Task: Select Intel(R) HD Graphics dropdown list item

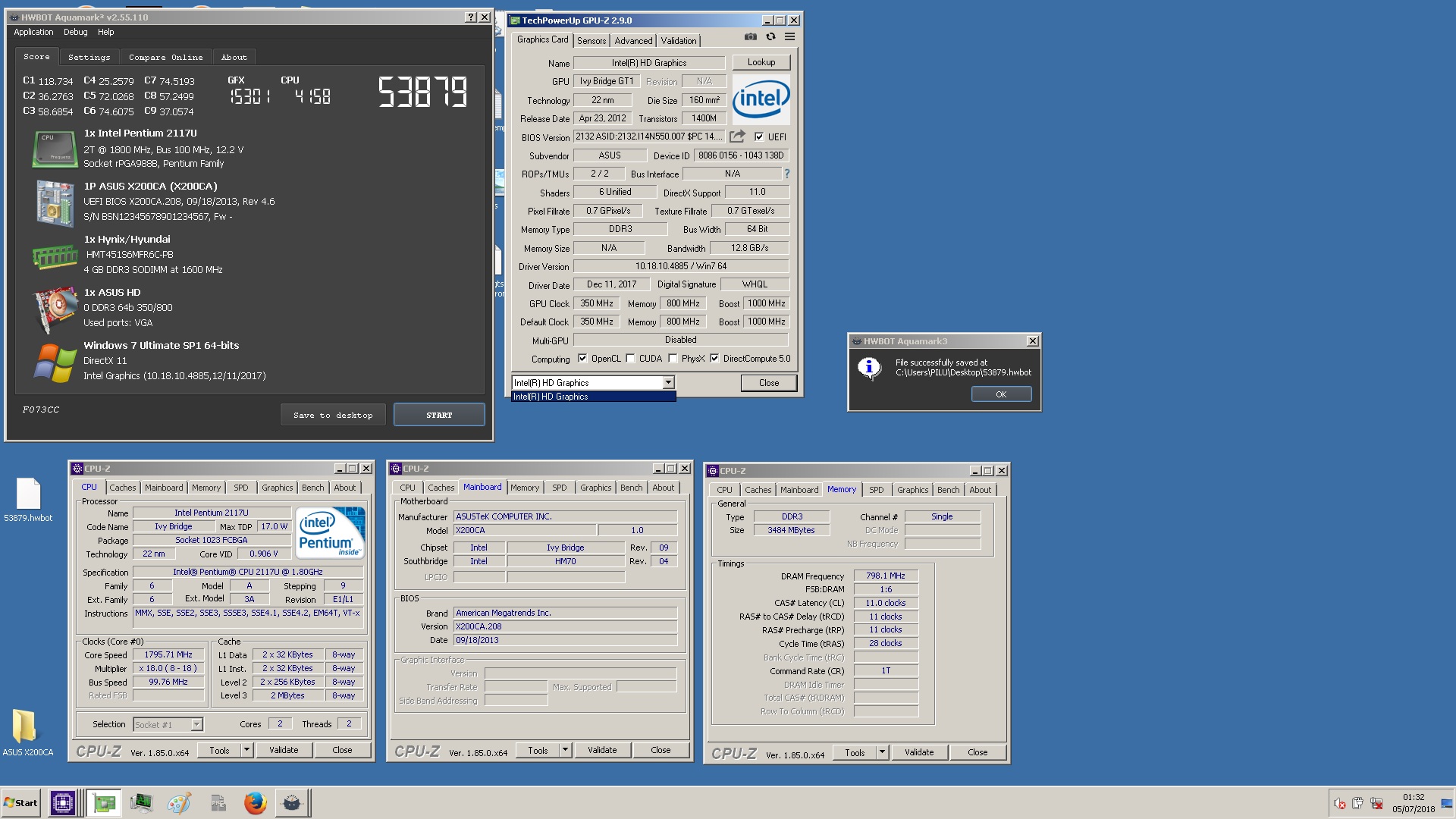Action: tap(593, 397)
